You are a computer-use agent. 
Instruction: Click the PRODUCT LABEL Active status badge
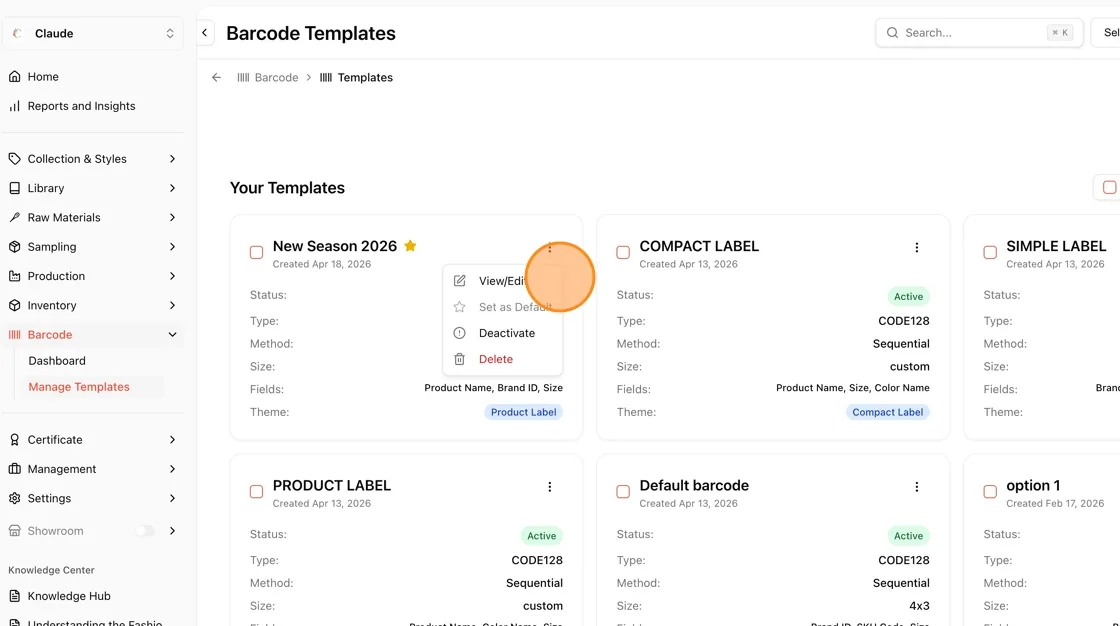tap(541, 536)
